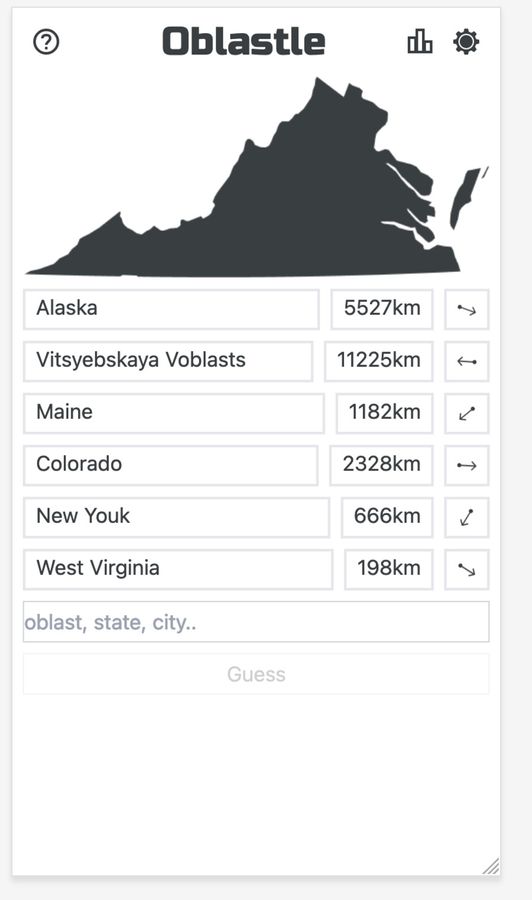The height and width of the screenshot is (900, 532).
Task: Click direction arrow for West Virginia guess
Action: coord(467,569)
